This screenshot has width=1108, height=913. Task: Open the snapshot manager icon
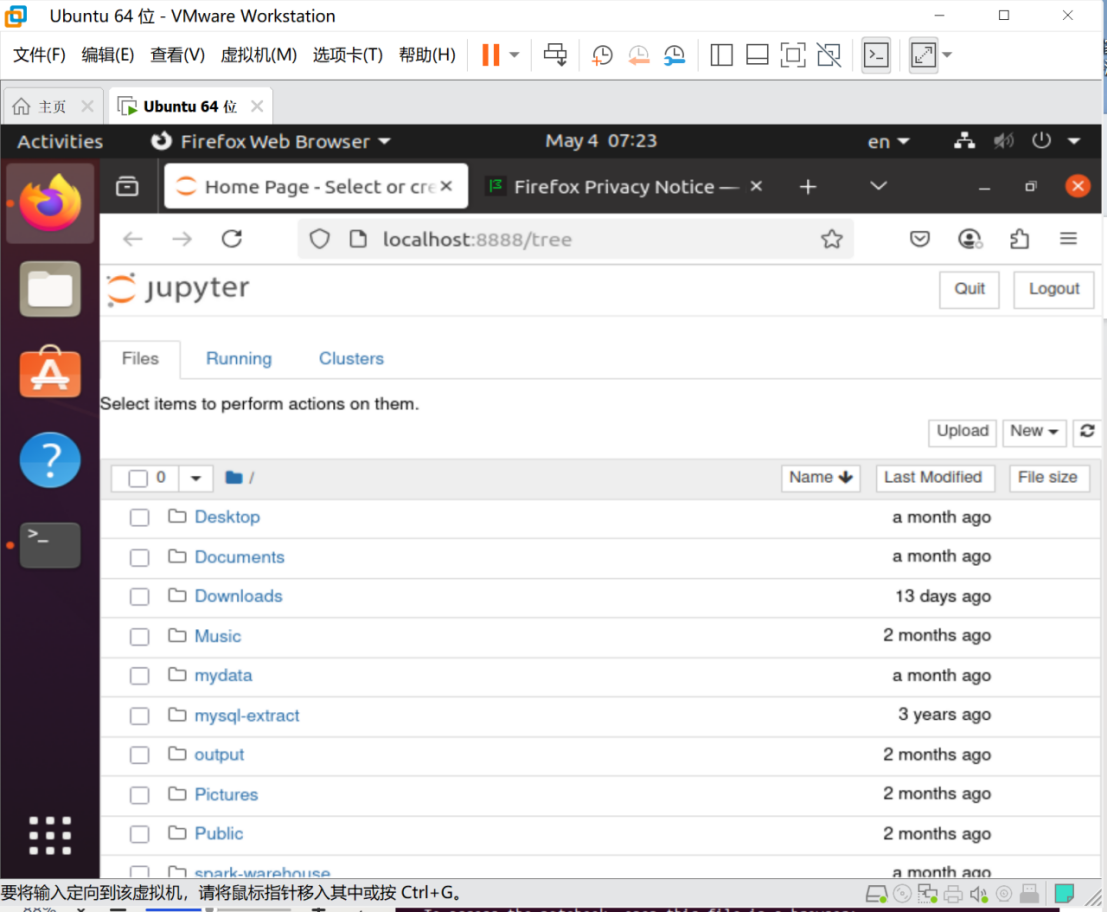pyautogui.click(x=674, y=54)
